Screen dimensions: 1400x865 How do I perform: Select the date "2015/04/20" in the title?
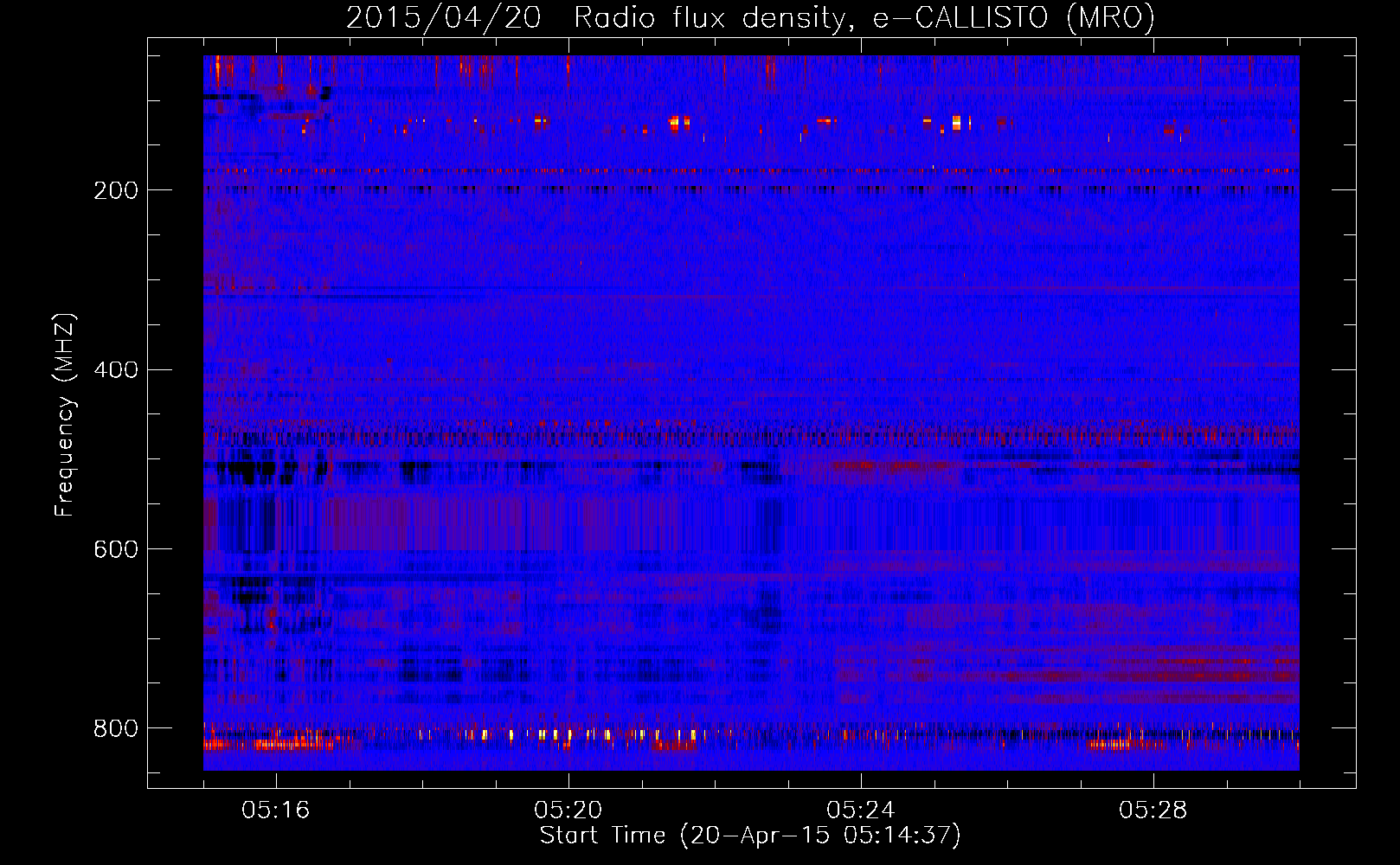coord(444,17)
